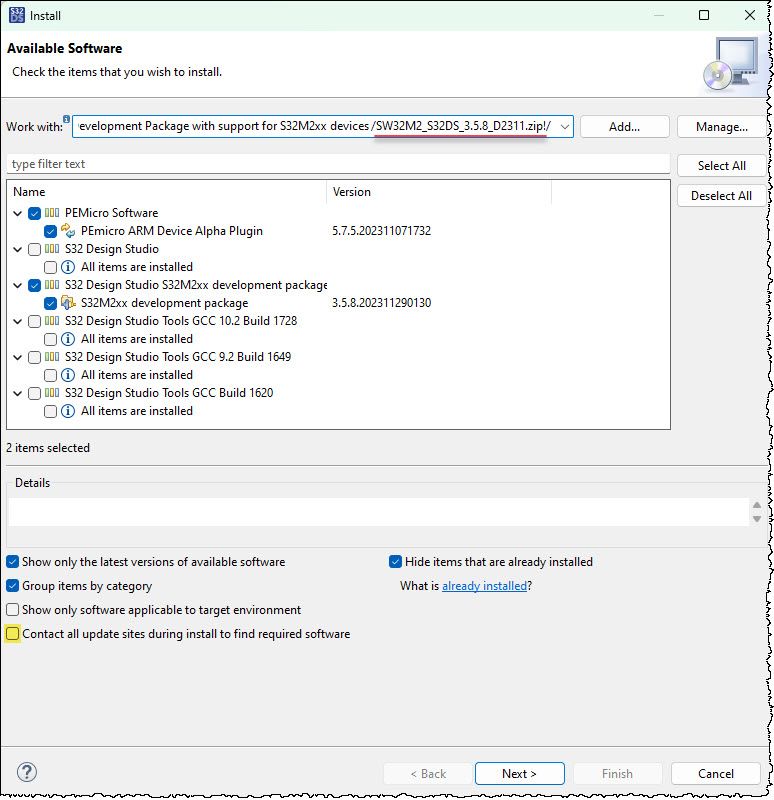Open the already installed link
774x800 pixels.
[x=484, y=586]
